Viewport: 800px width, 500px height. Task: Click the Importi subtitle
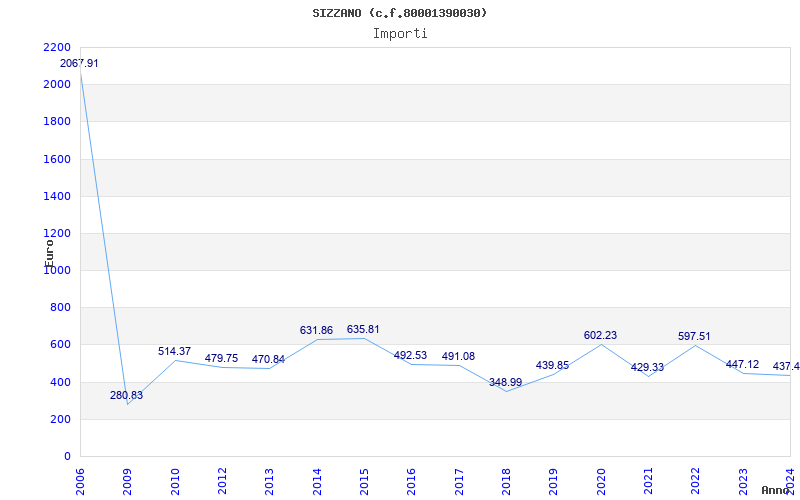[400, 34]
